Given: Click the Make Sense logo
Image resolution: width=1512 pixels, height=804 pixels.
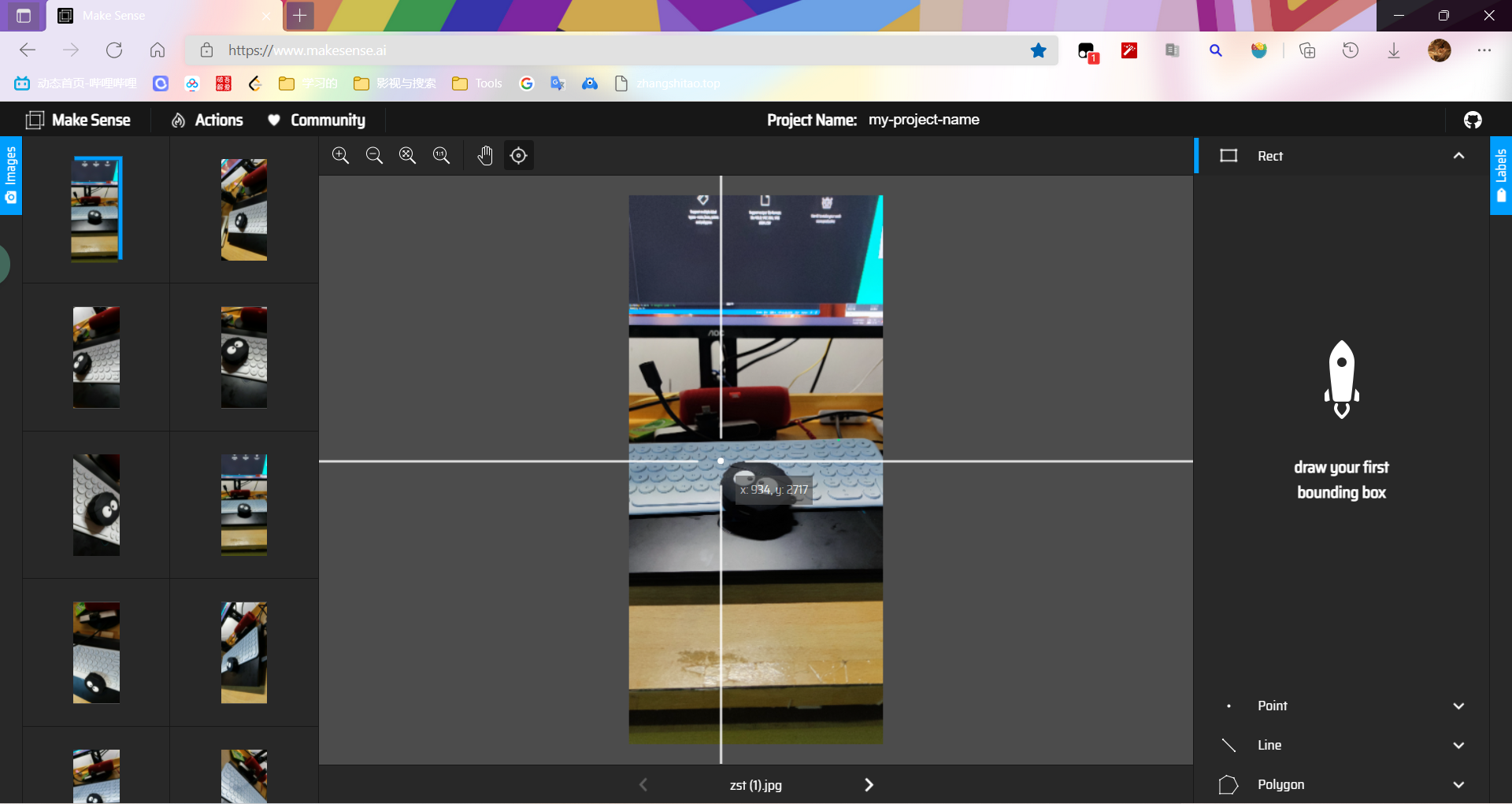Looking at the screenshot, I should (79, 120).
